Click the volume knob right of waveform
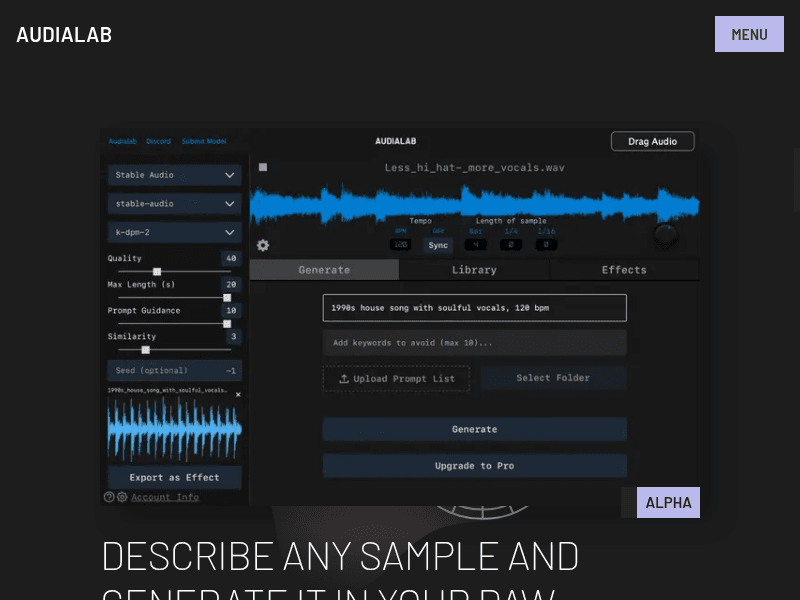Viewport: 800px width, 600px height. pyautogui.click(x=666, y=235)
